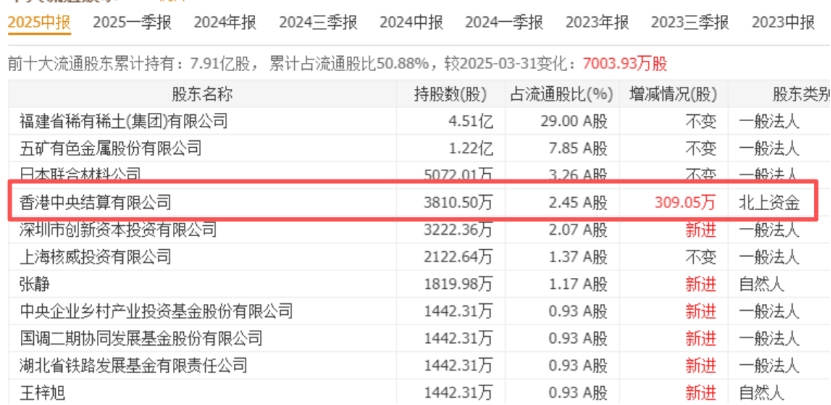The image size is (831, 405).
Task: Click 不变 in the 福建省稀有稀土 row
Action: click(x=701, y=121)
